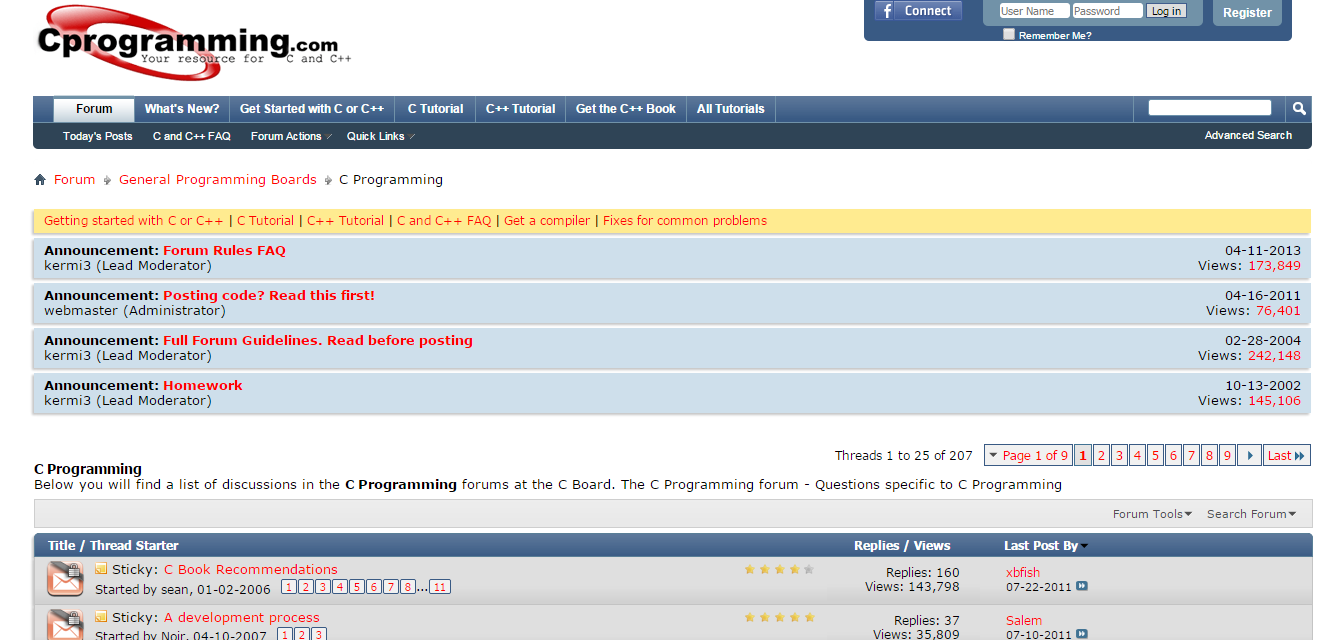The width and height of the screenshot is (1336, 640).
Task: Open the C++ Tutorial navigation tab
Action: pyautogui.click(x=520, y=109)
